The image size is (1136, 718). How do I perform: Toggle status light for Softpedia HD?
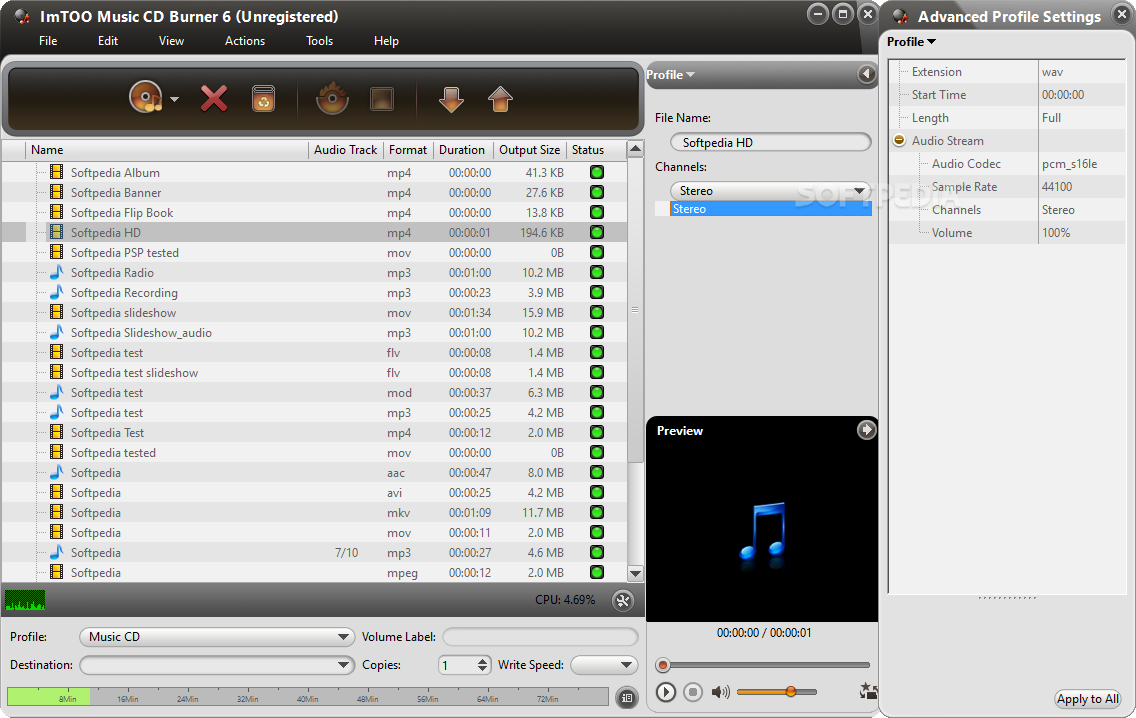(597, 233)
